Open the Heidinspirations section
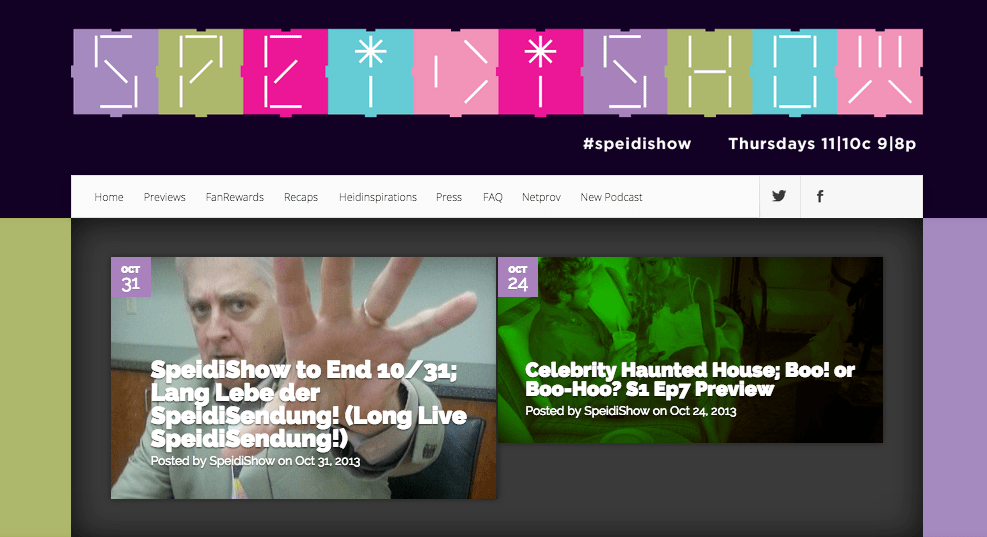987x537 pixels. 378,197
